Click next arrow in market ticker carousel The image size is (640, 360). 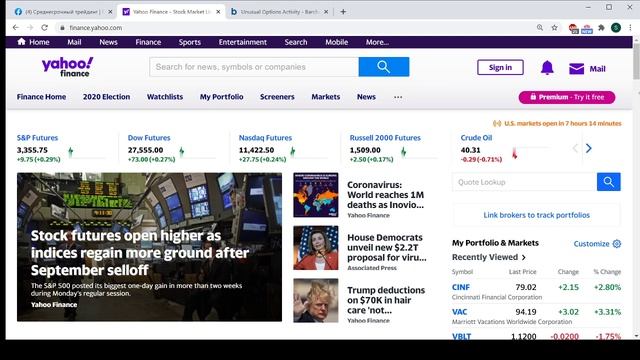click(589, 148)
